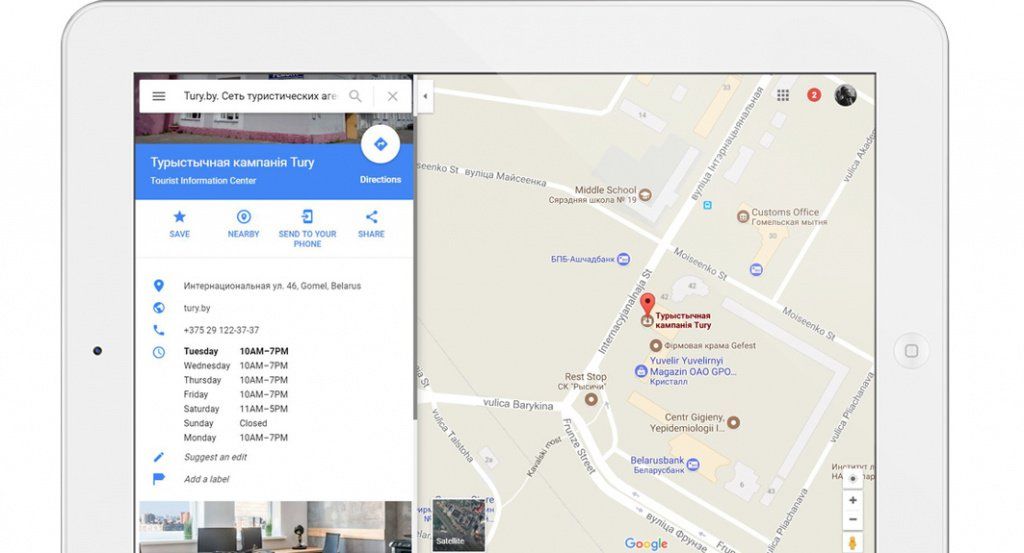Click Centr Gigieny Yepidemiologii marker
Viewport: 1024px width, 553px height.
click(733, 422)
